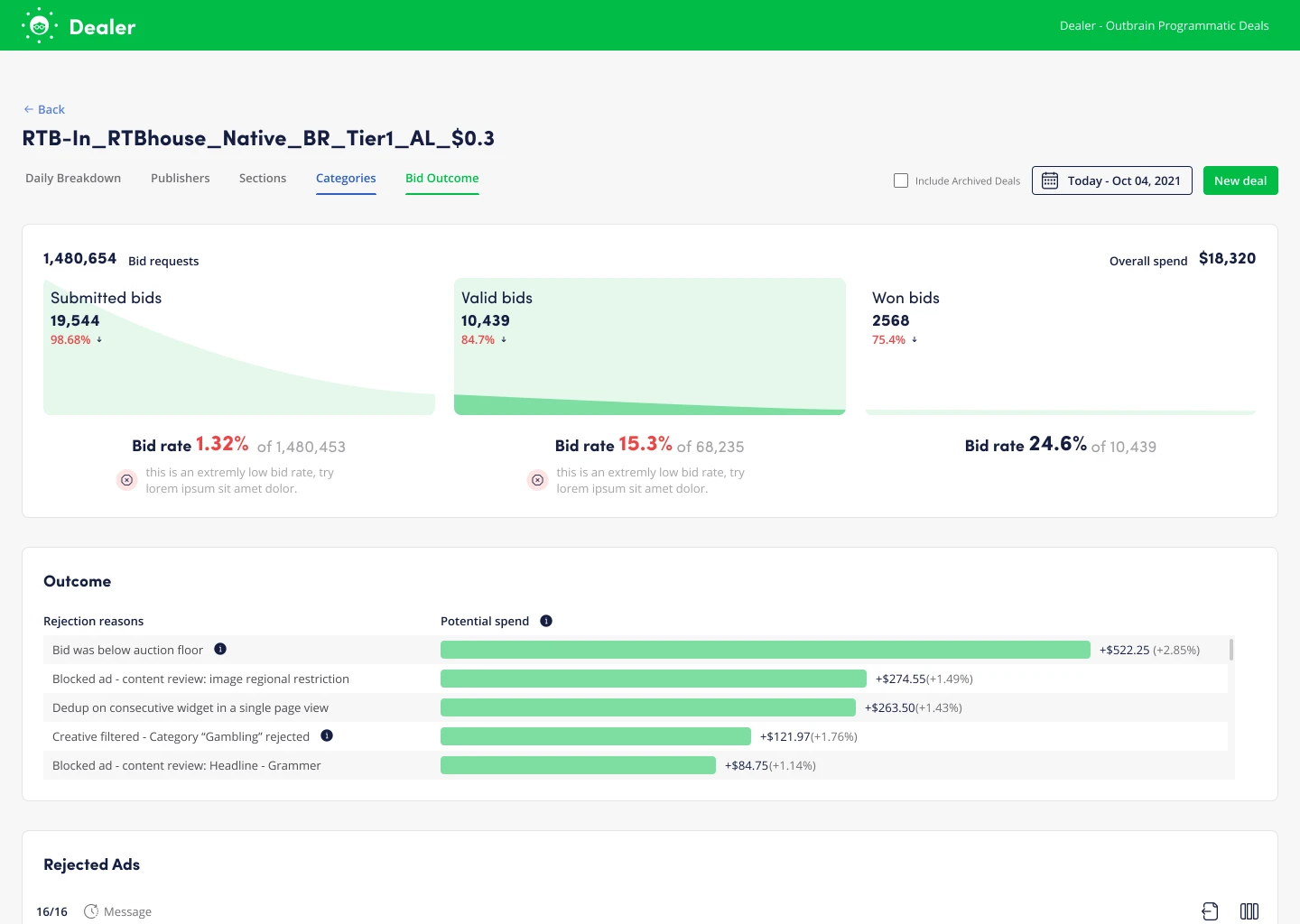Click the warning icon under Valid bids rate
Viewport: 1300px width, 924px height.
point(538,480)
